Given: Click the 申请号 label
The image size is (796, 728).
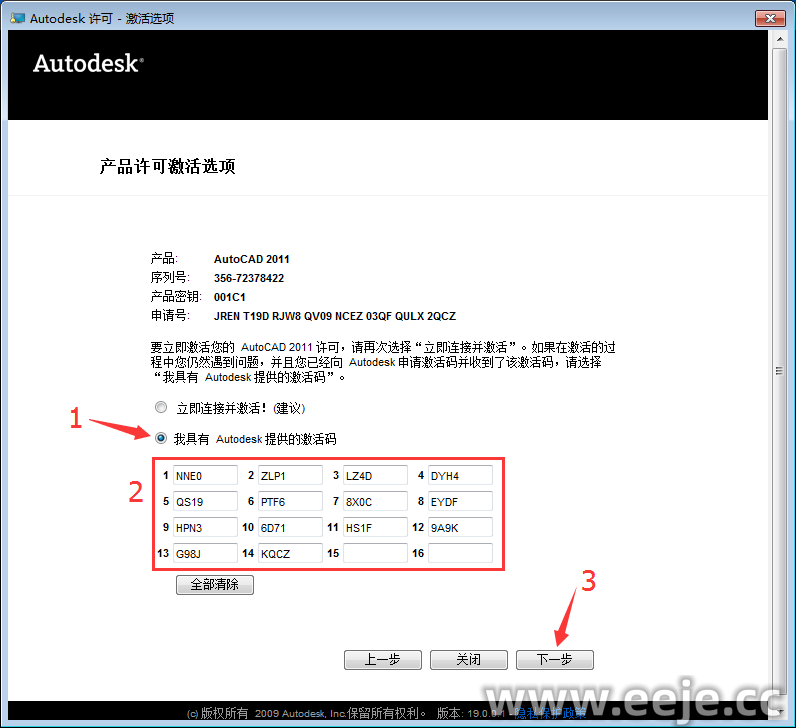Looking at the screenshot, I should pos(170,315).
